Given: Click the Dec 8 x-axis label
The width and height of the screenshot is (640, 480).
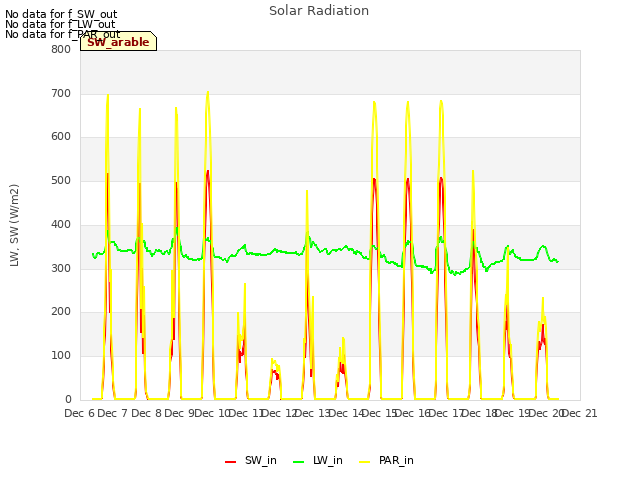Looking at the screenshot, I should (146, 413).
